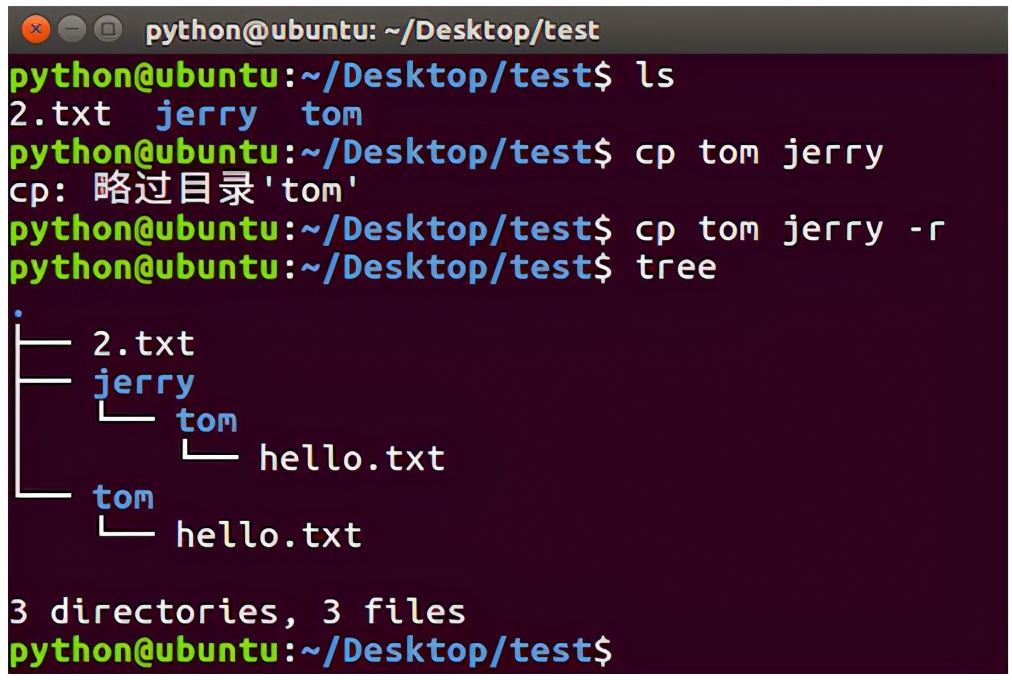Close the terminal window

click(x=36, y=29)
